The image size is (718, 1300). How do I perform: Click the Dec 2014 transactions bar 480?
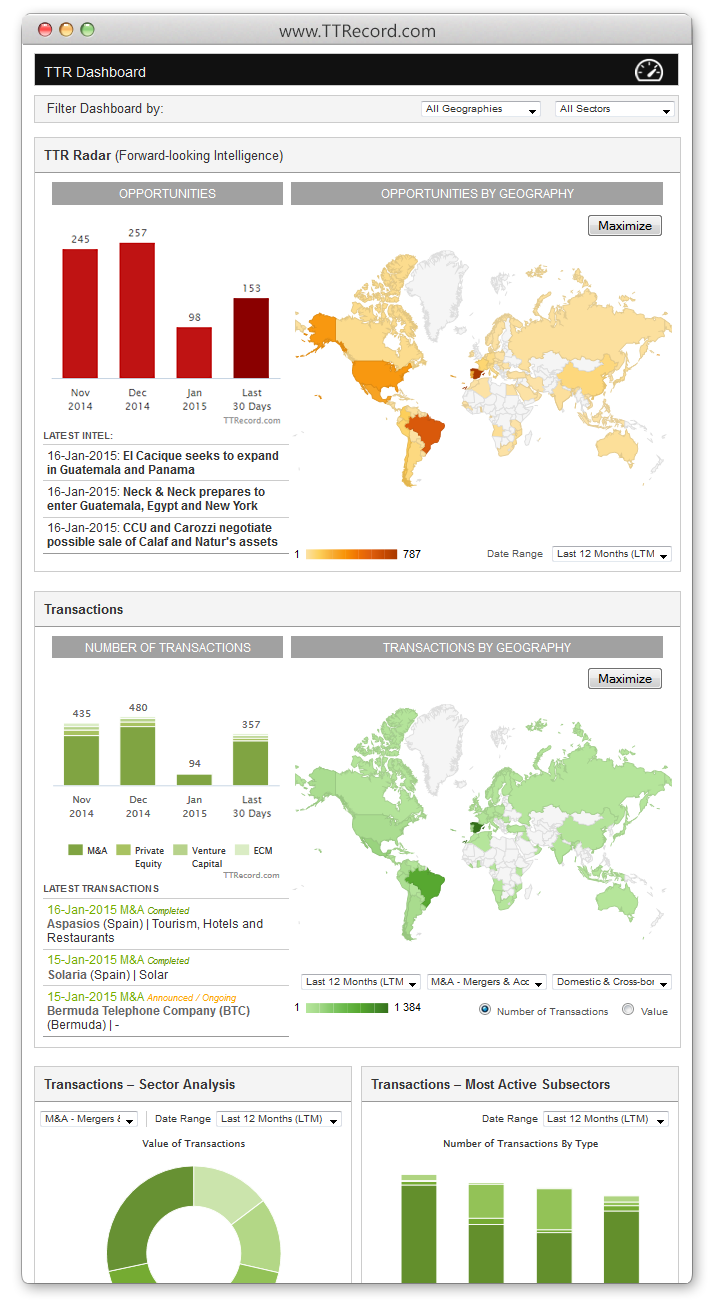coord(138,751)
